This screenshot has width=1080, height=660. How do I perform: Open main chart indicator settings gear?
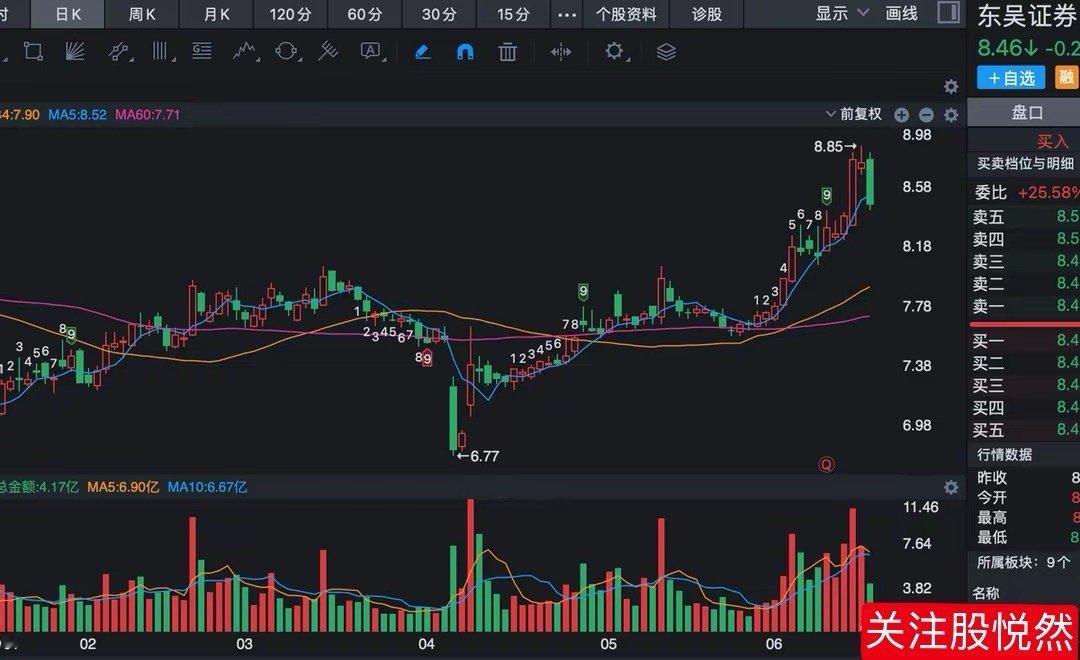951,115
